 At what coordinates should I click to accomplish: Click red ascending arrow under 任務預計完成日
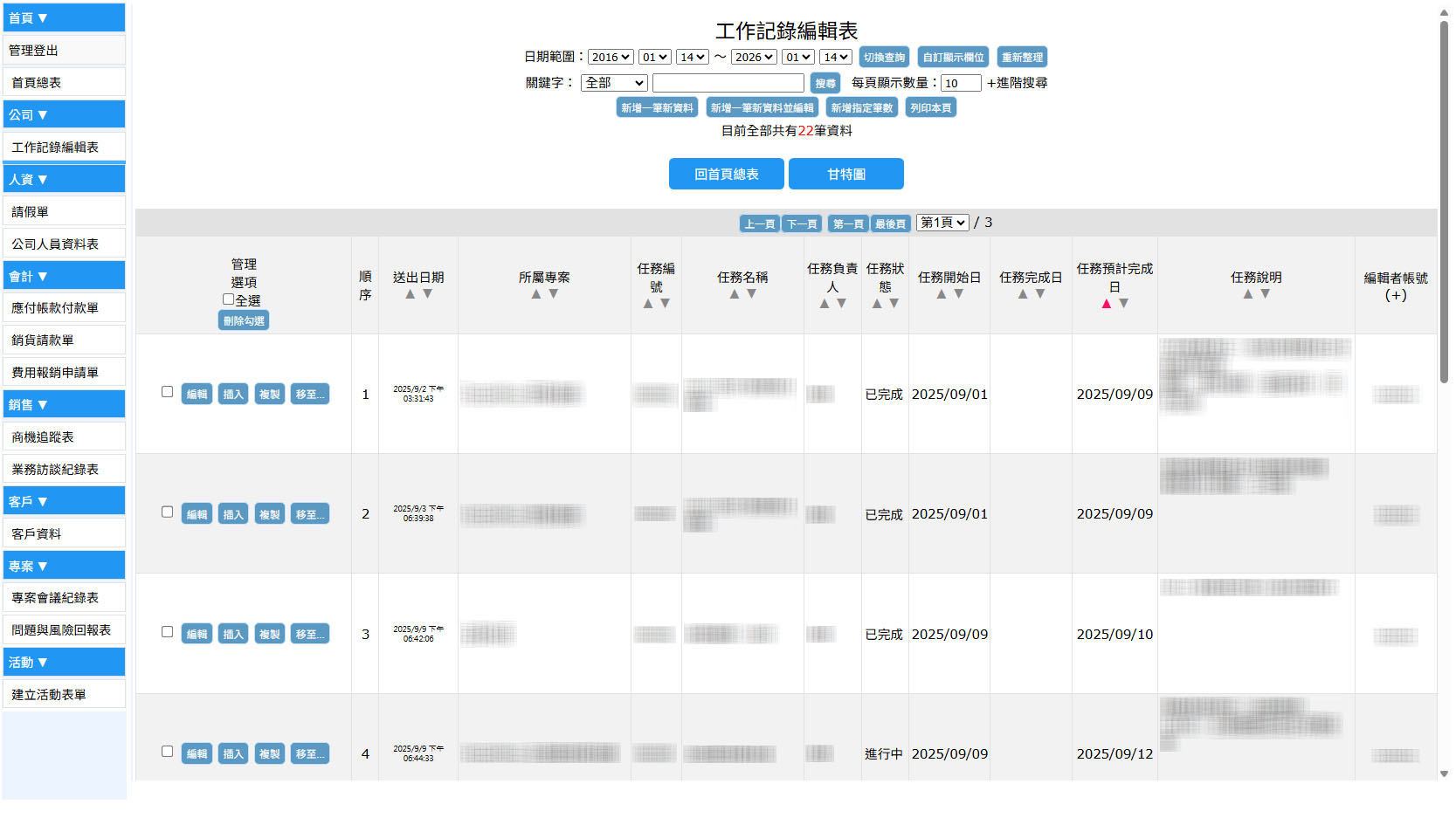click(1106, 304)
